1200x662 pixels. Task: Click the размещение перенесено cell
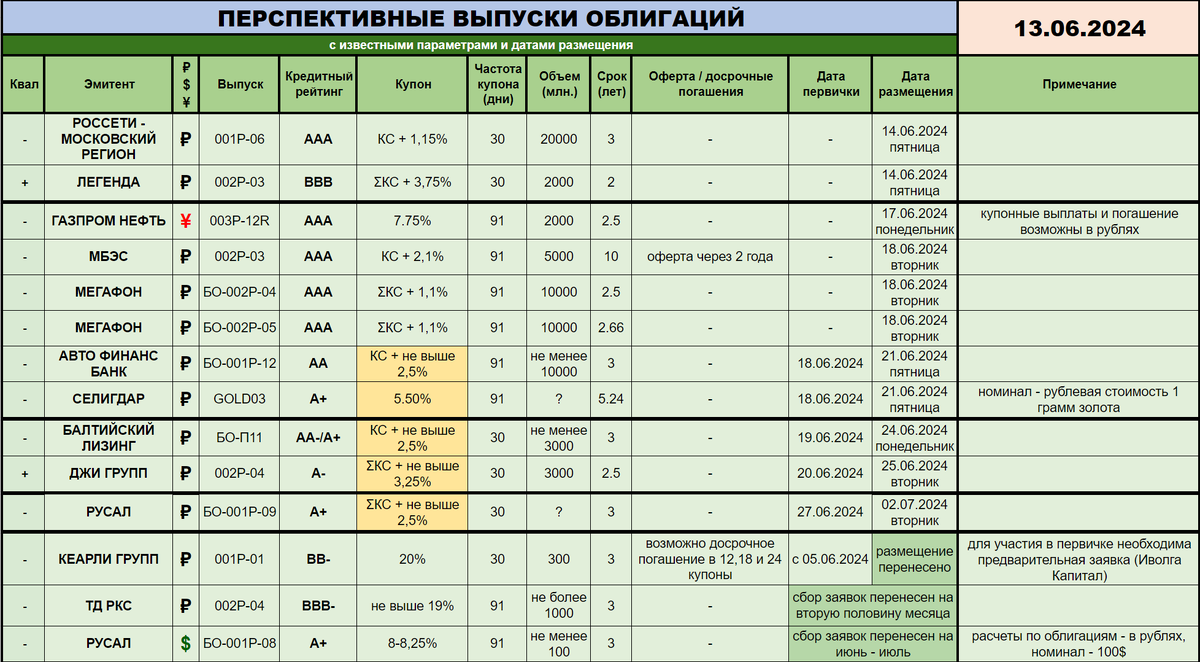tap(914, 559)
